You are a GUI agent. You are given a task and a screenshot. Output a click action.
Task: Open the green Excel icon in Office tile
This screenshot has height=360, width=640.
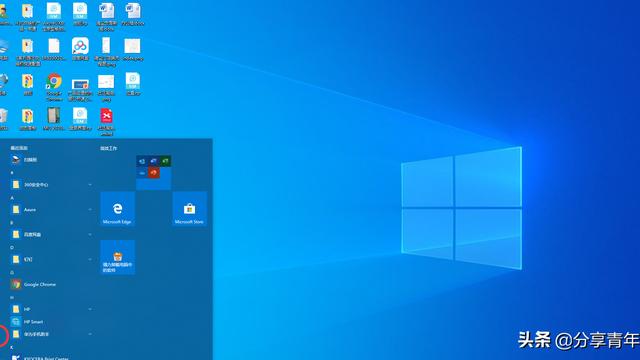click(165, 161)
